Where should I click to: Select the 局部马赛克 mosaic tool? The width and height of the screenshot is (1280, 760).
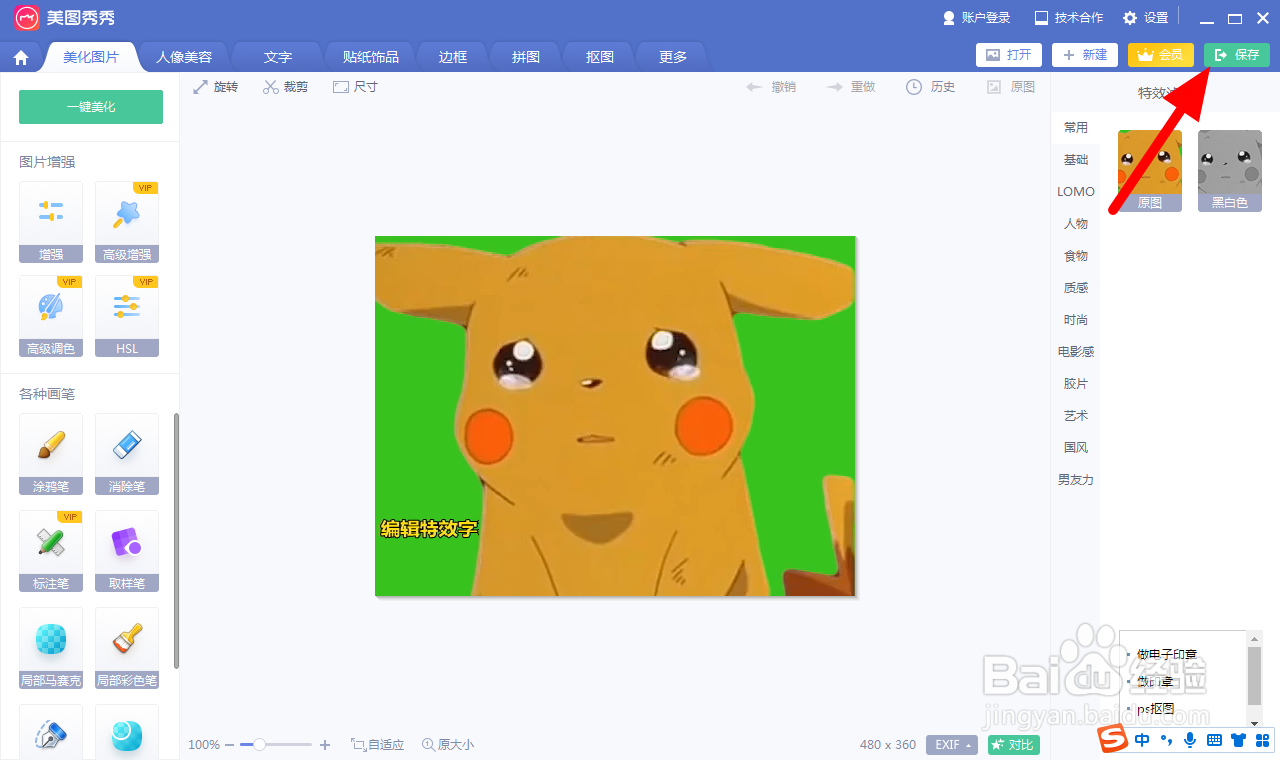pyautogui.click(x=51, y=648)
